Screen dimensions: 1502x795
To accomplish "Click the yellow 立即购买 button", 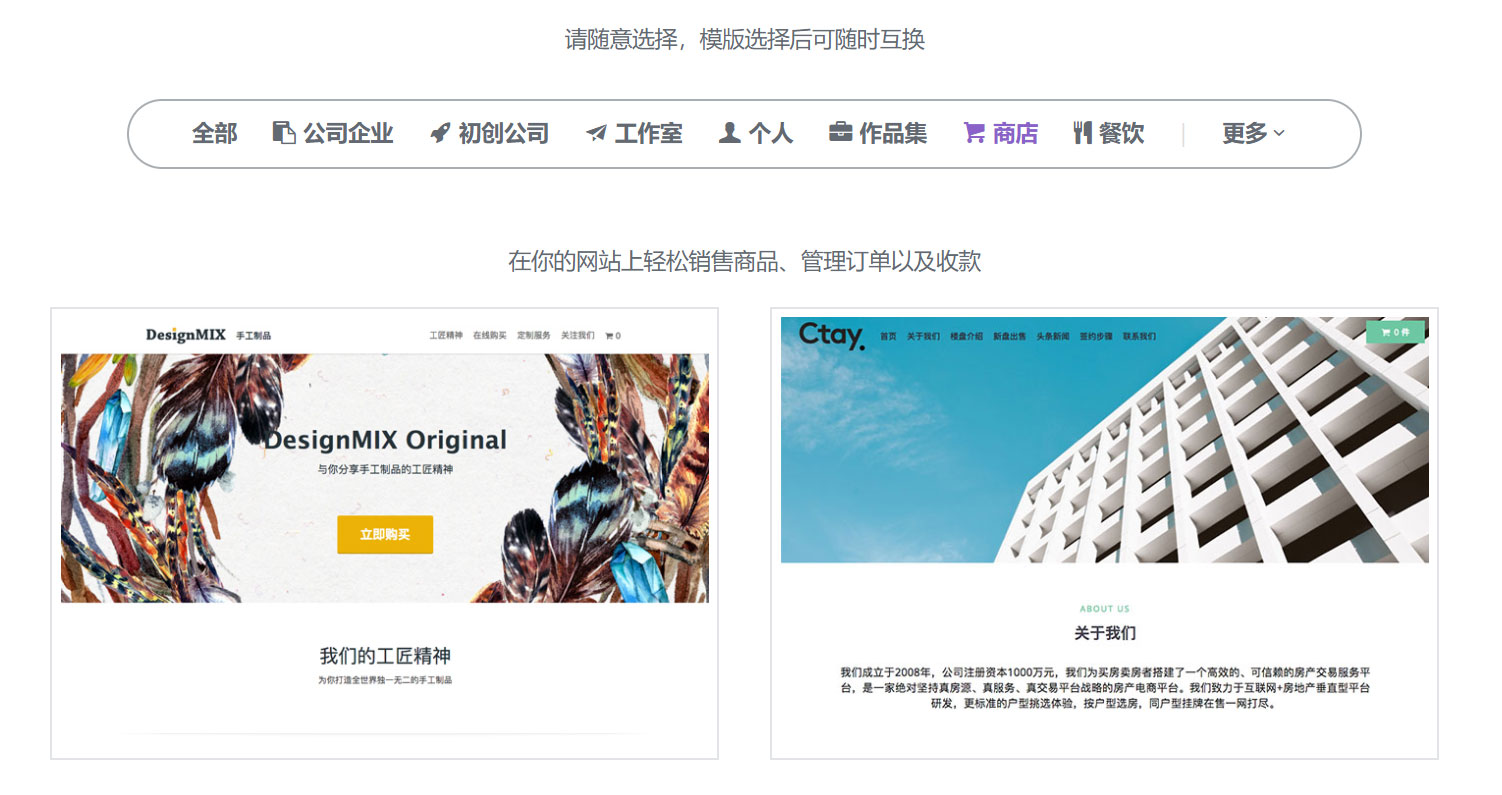I will tap(384, 536).
